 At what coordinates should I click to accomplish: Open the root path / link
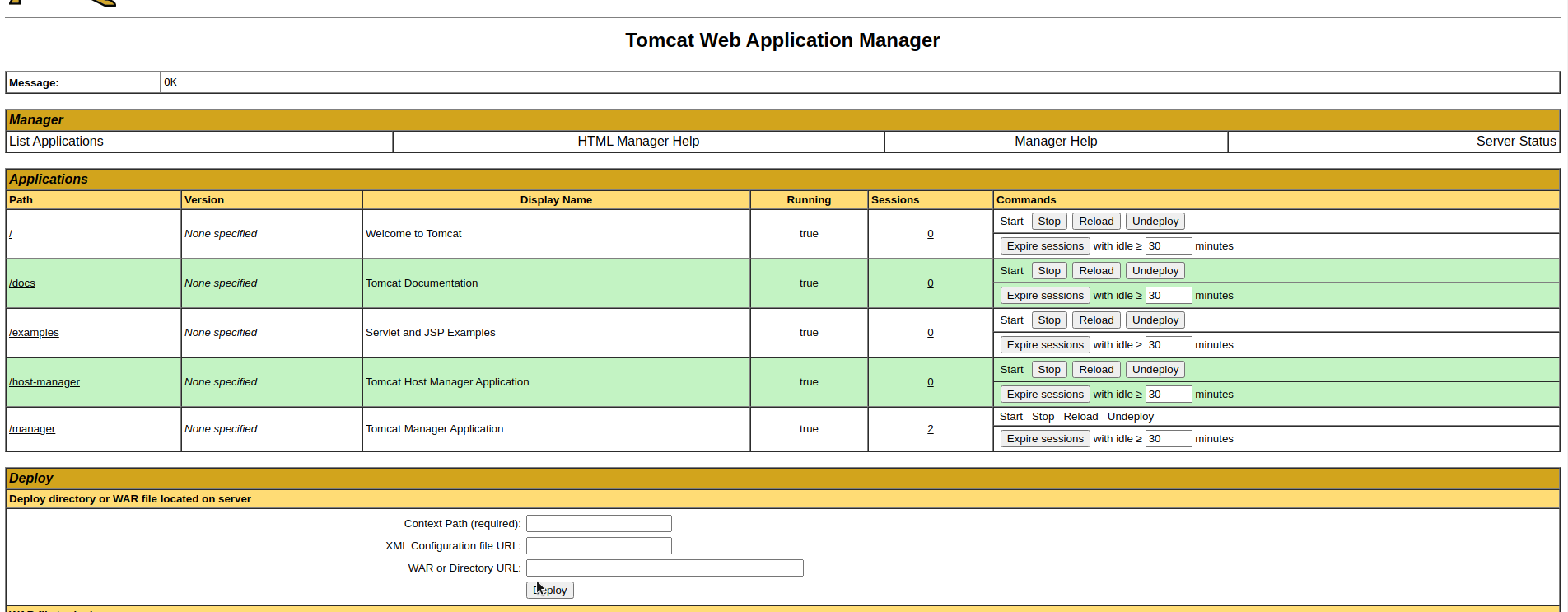point(11,234)
